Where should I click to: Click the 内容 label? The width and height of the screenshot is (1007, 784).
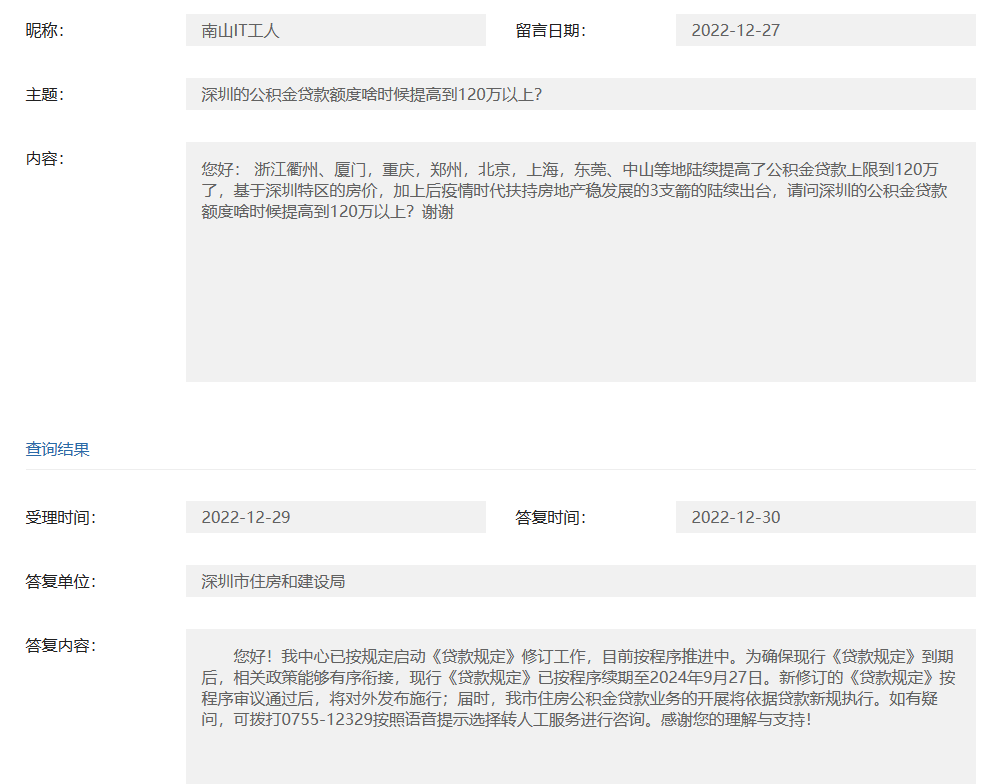coord(44,158)
